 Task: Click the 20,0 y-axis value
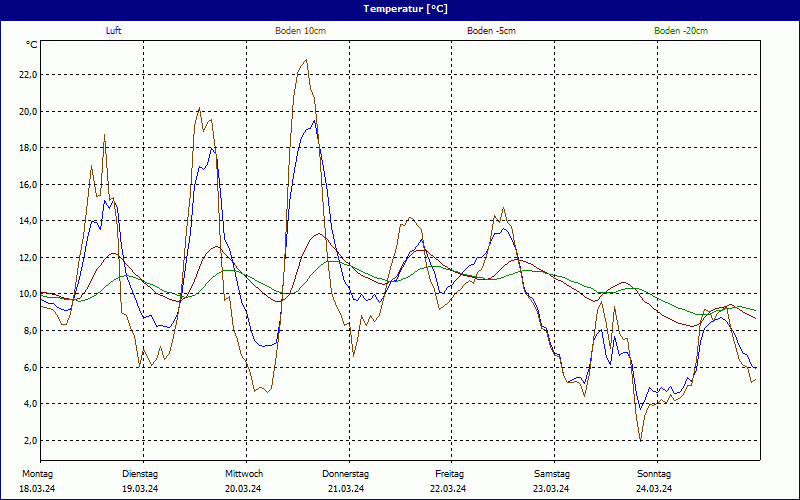(28, 112)
